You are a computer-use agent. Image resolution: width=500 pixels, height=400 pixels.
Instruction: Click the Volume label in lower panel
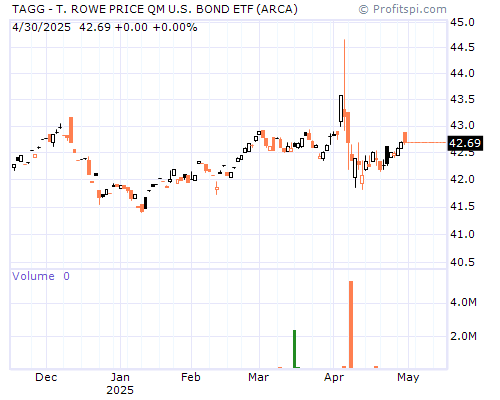click(x=33, y=276)
